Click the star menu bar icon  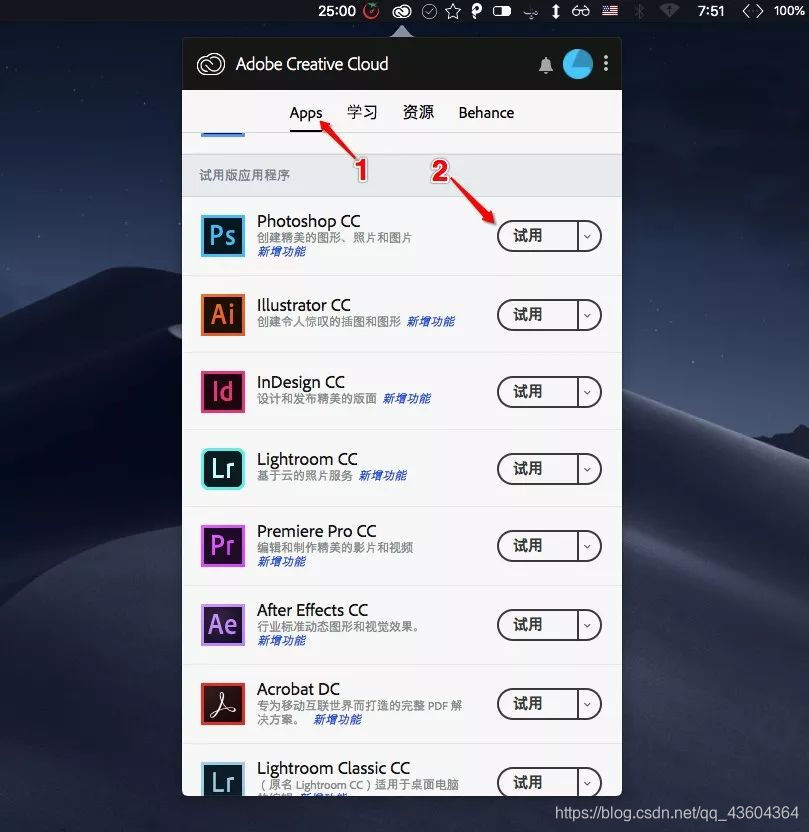pyautogui.click(x=453, y=11)
